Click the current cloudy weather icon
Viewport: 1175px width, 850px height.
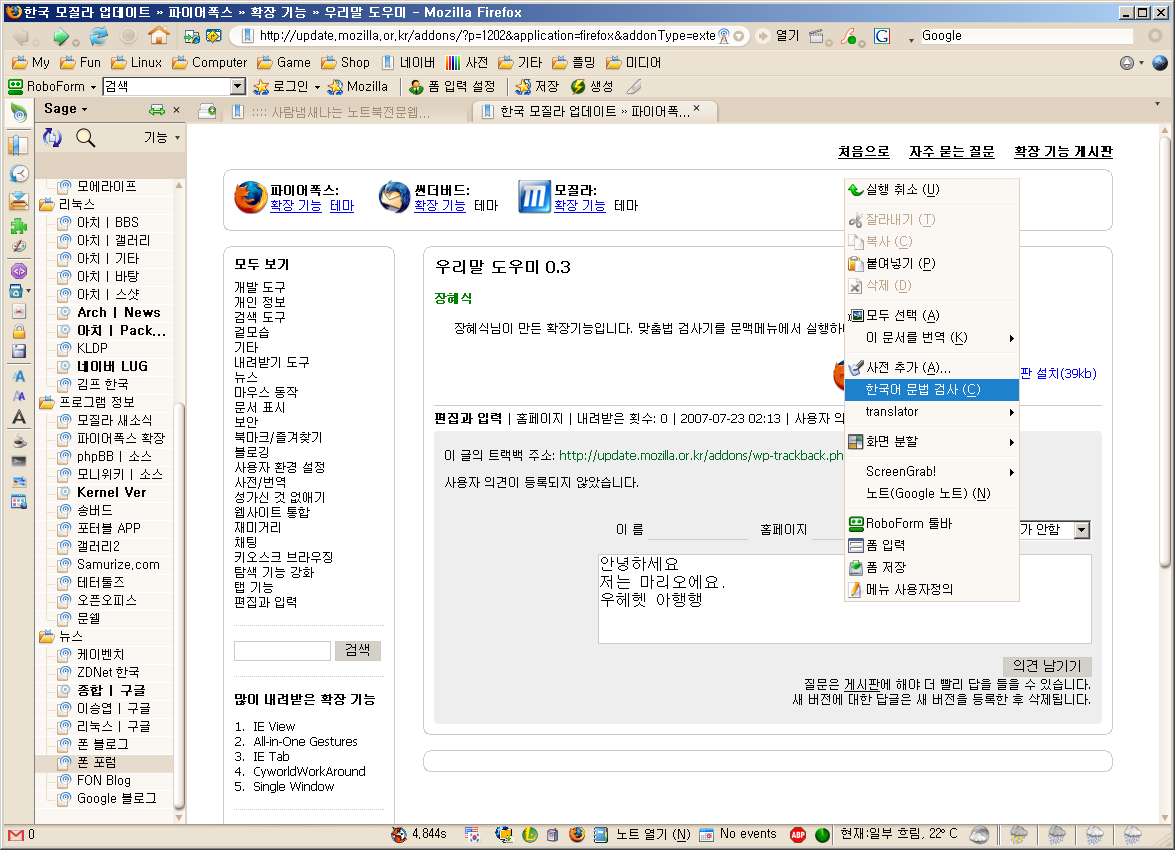pos(979,834)
